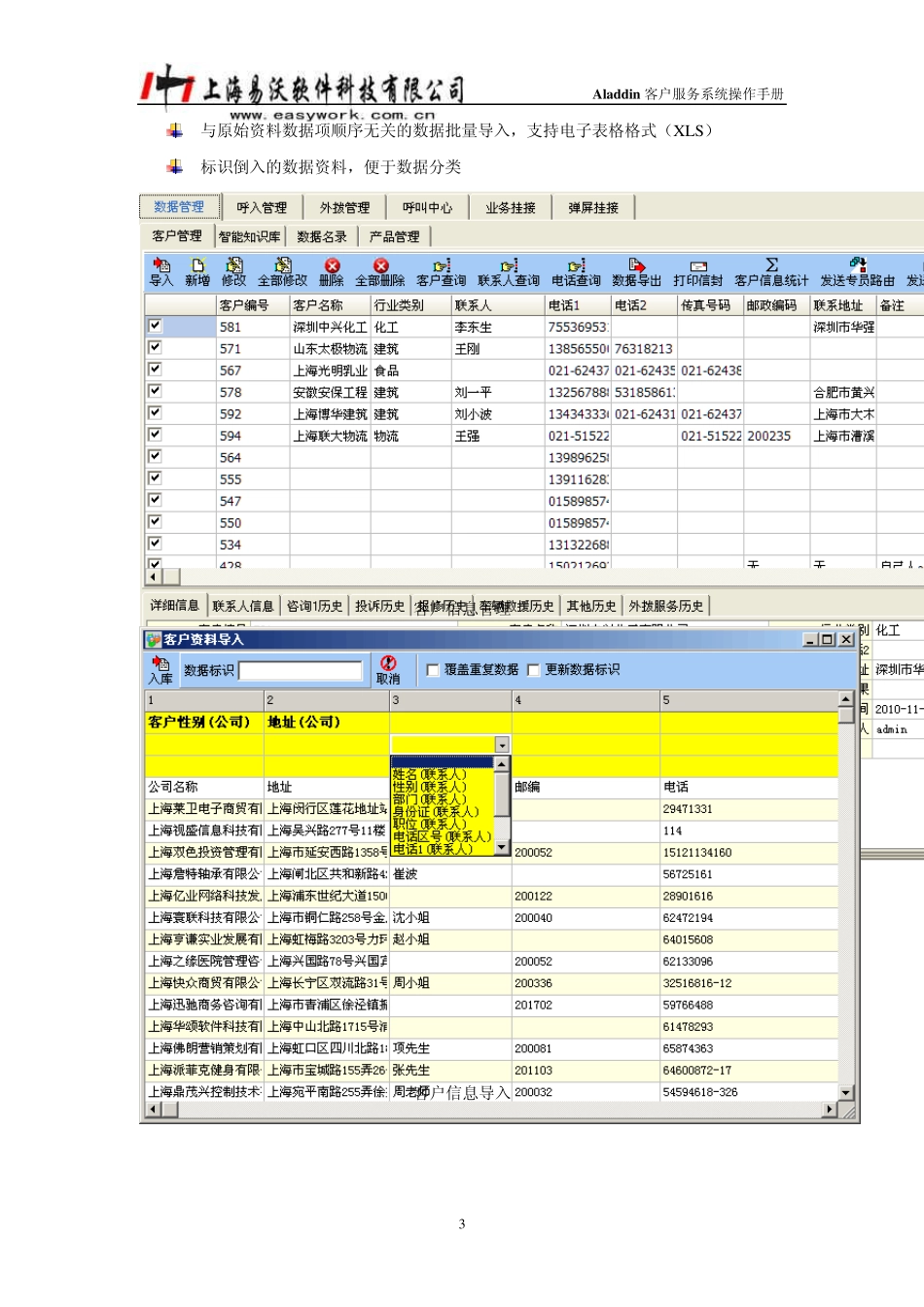Enable 覆盖重复数据 checkbox
The width and height of the screenshot is (924, 1307).
pyautogui.click(x=433, y=670)
